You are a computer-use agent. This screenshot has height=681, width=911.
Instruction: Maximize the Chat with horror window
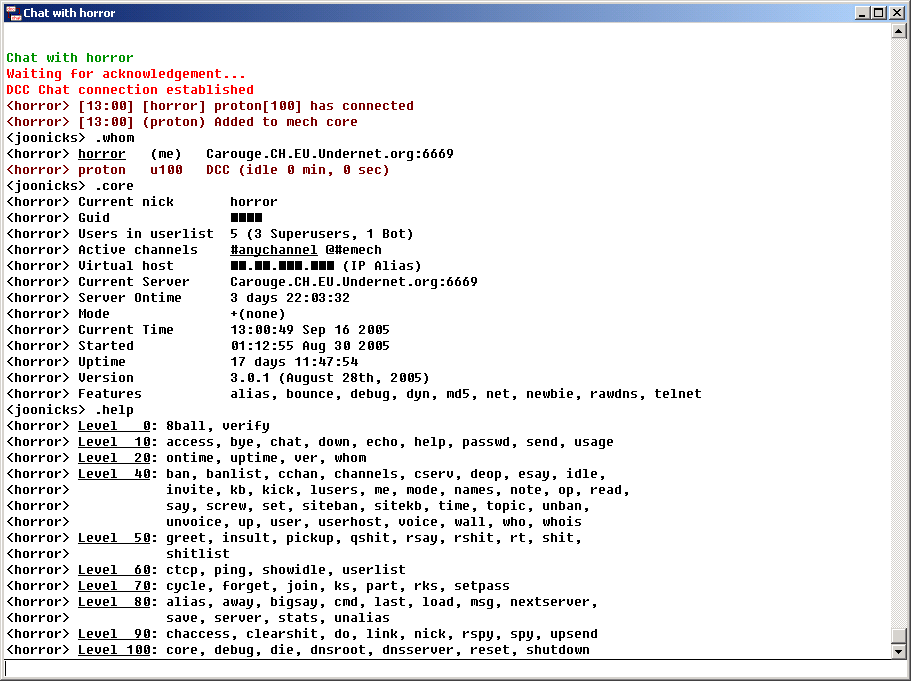tap(879, 13)
